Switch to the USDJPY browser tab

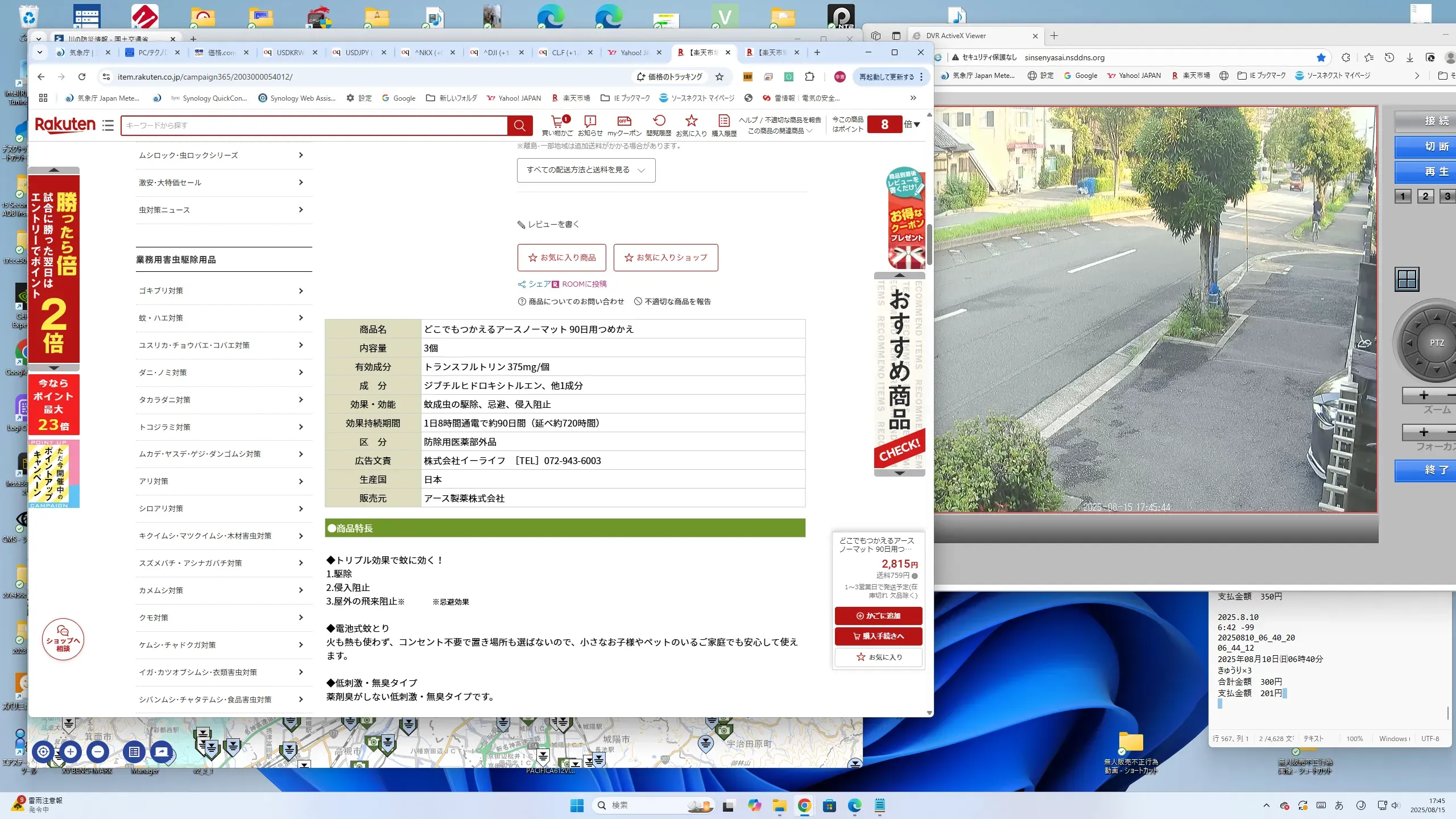click(357, 52)
